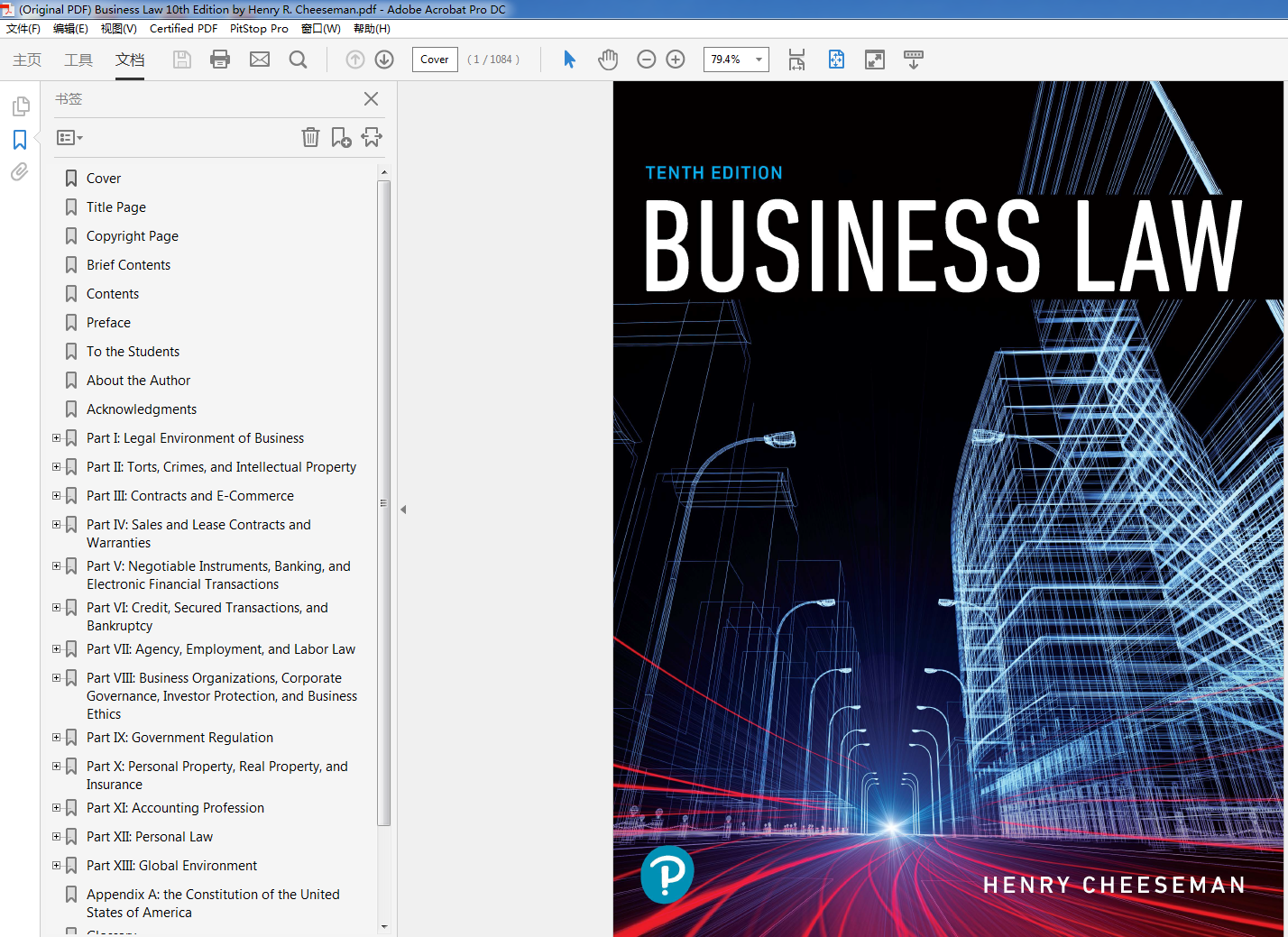
Task: Select the arrow Selection tool
Action: (x=569, y=60)
